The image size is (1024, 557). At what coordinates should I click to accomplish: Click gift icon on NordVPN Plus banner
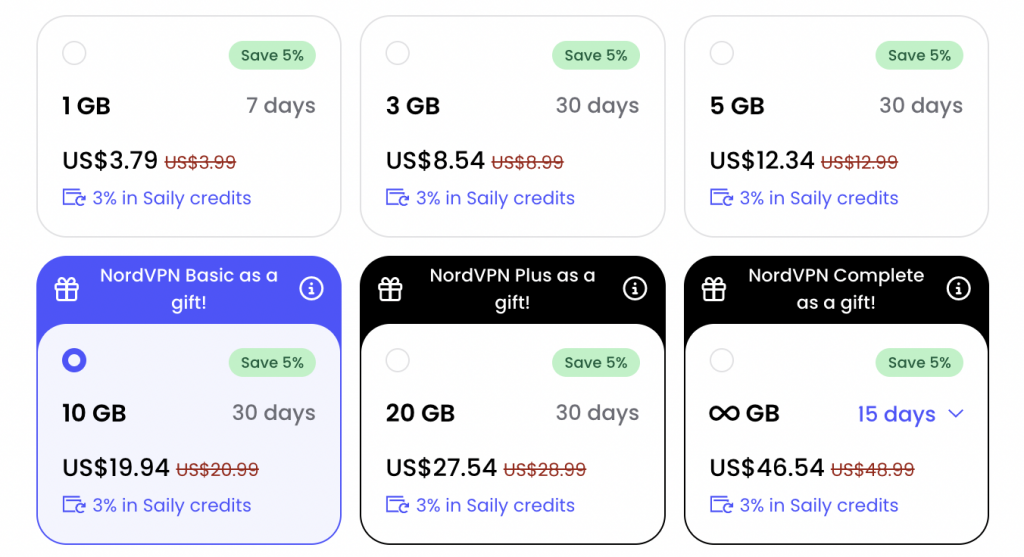click(390, 289)
